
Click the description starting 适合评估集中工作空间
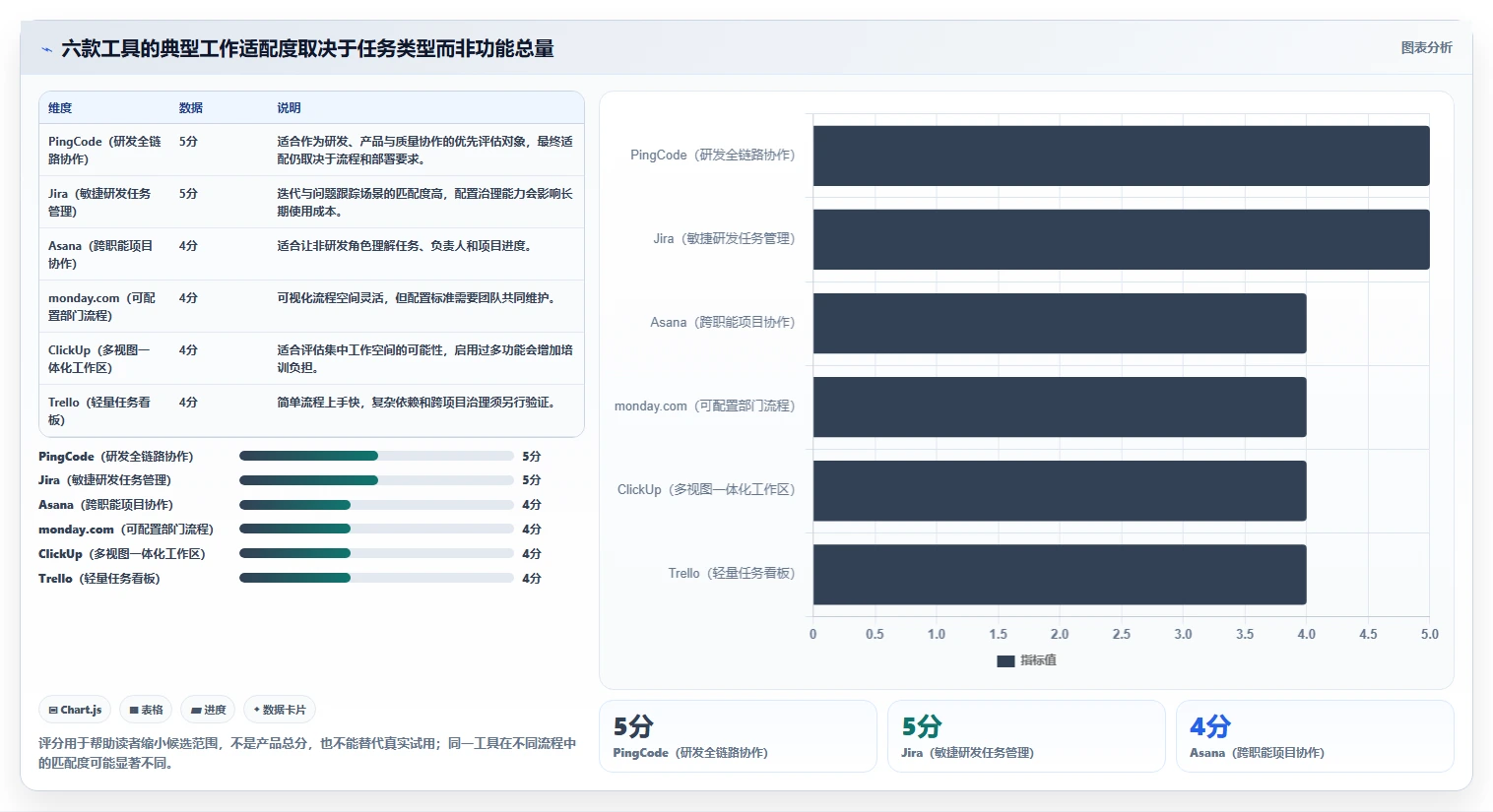click(424, 358)
